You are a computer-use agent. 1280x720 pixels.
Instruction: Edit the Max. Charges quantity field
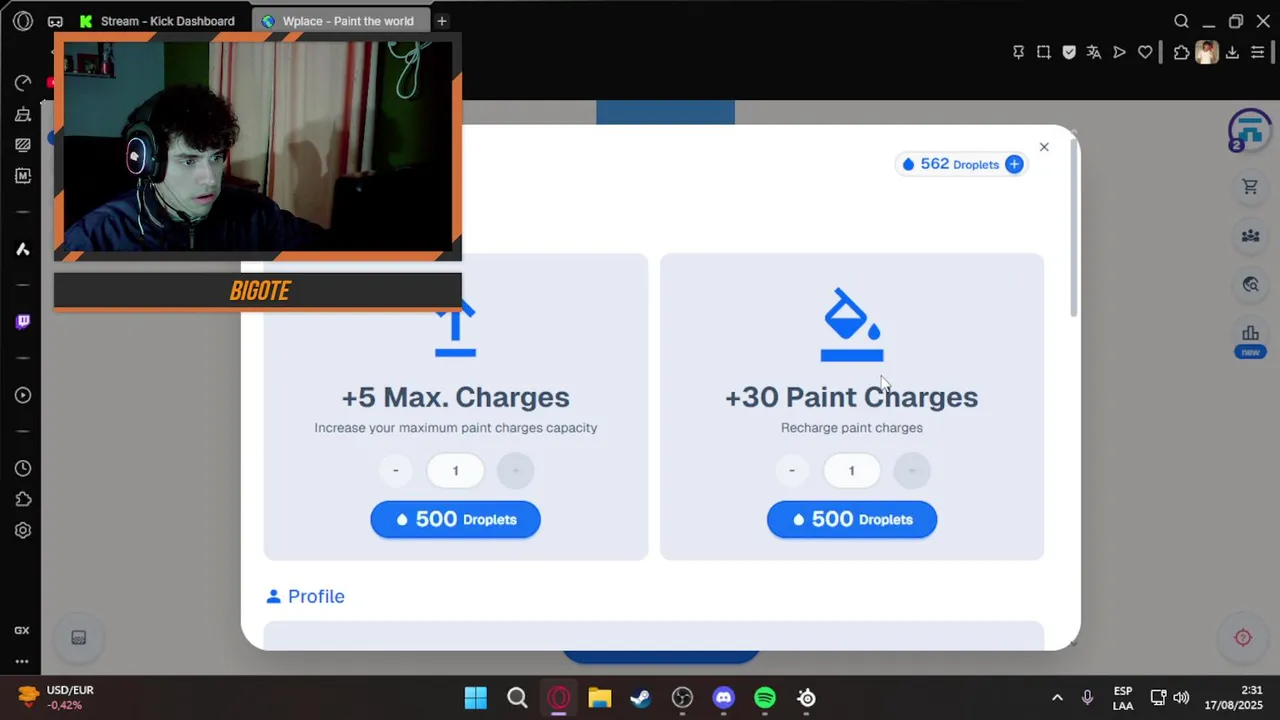coord(455,470)
